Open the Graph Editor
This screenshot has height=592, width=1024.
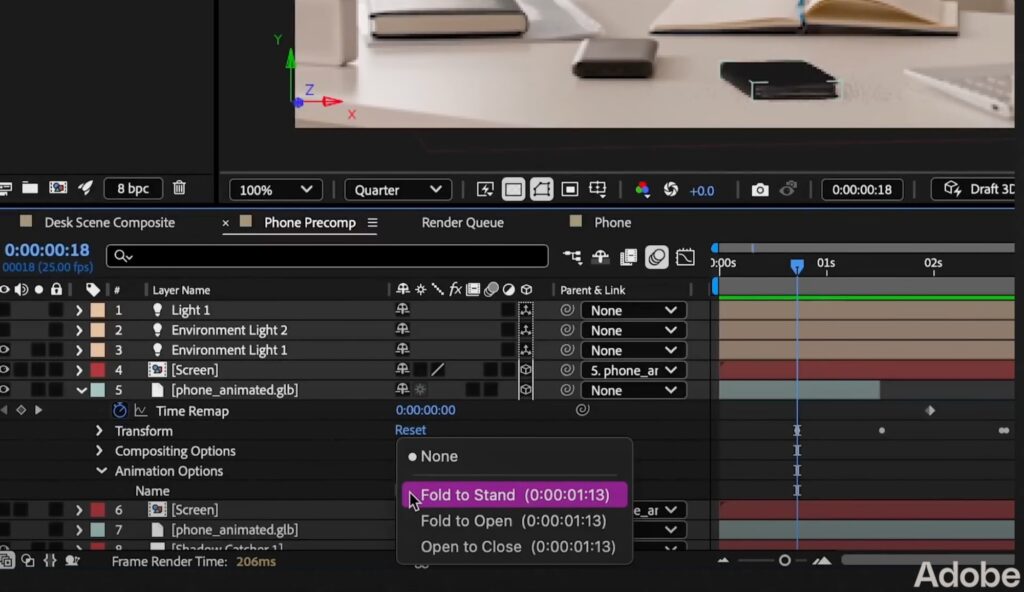point(685,257)
